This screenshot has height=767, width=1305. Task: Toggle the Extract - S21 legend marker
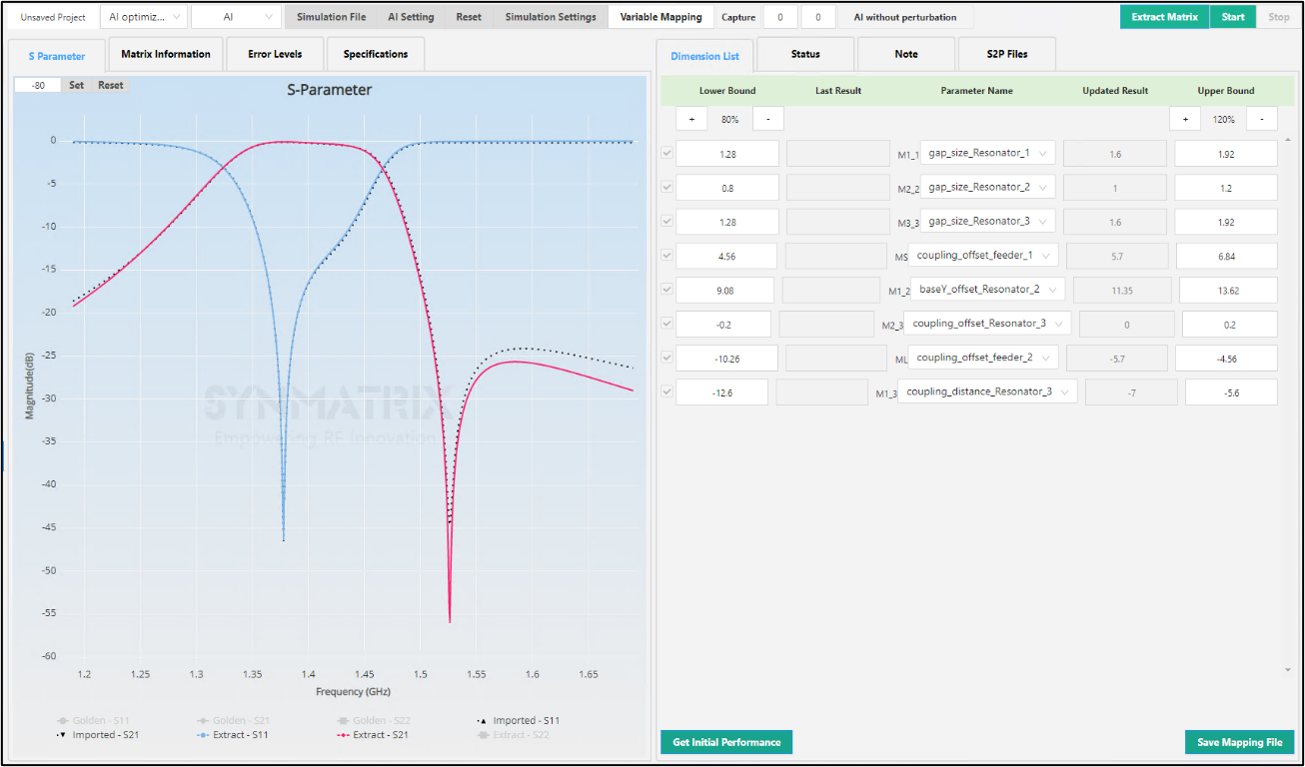tap(343, 735)
